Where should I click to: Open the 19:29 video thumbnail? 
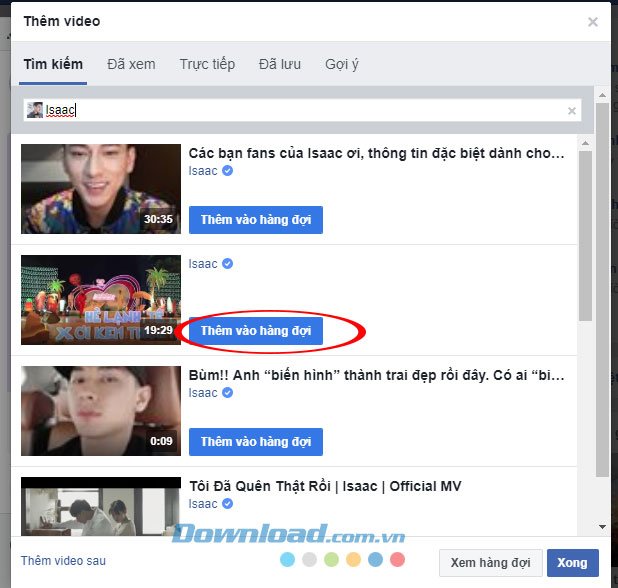[x=101, y=300]
